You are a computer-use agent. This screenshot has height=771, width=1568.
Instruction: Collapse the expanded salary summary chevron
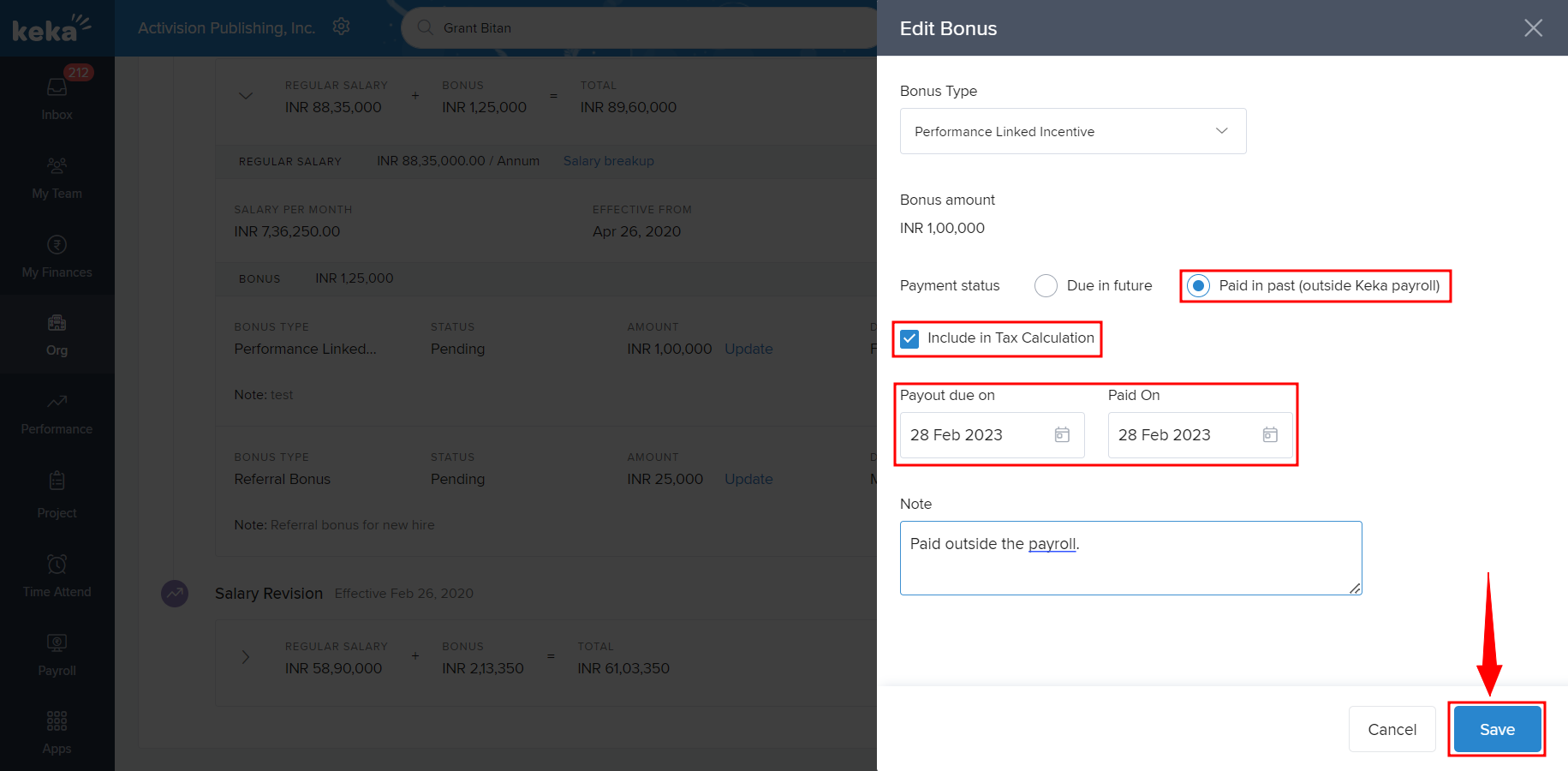[x=246, y=96]
